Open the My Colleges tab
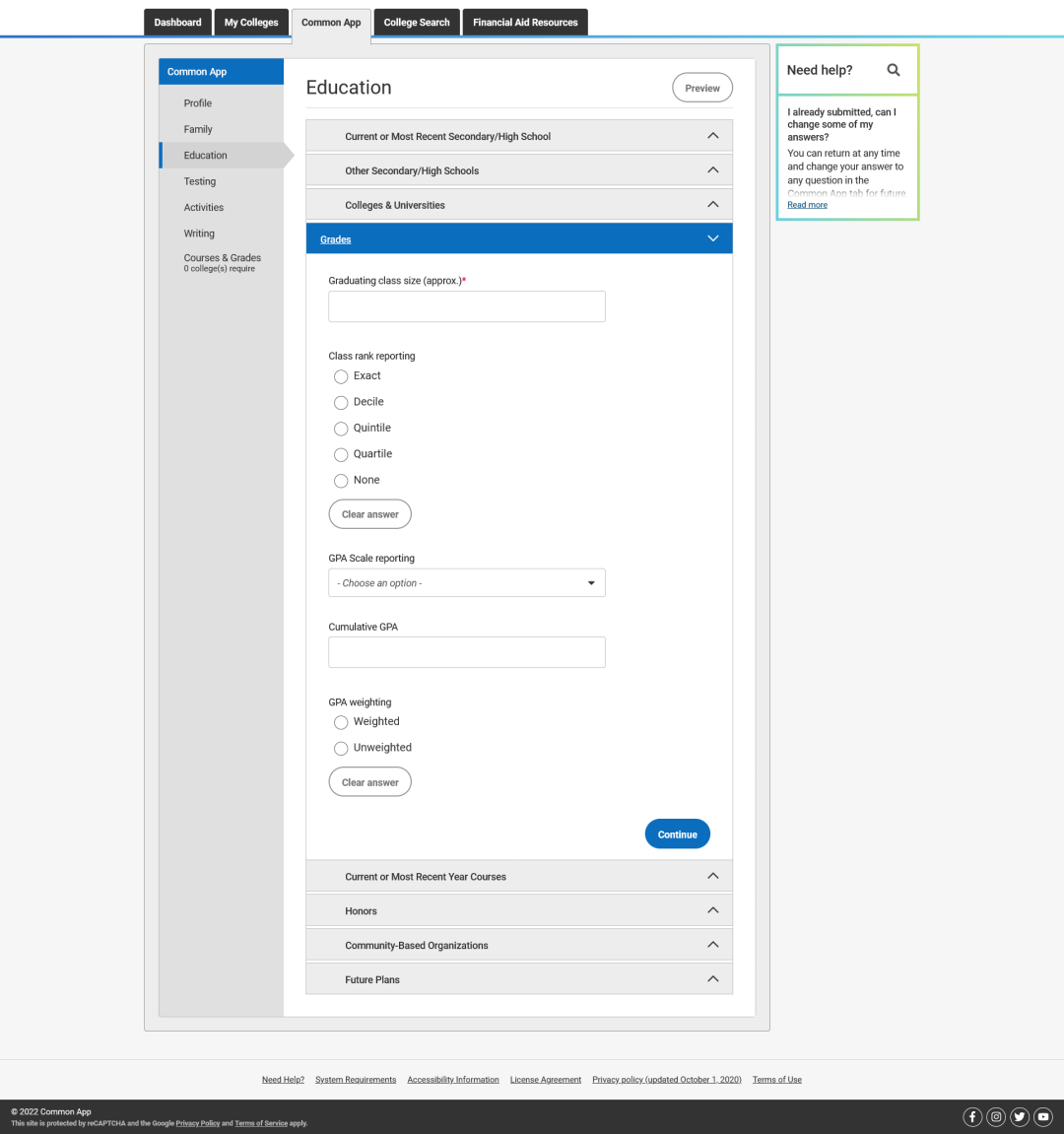This screenshot has width=1064, height=1134. tap(251, 23)
